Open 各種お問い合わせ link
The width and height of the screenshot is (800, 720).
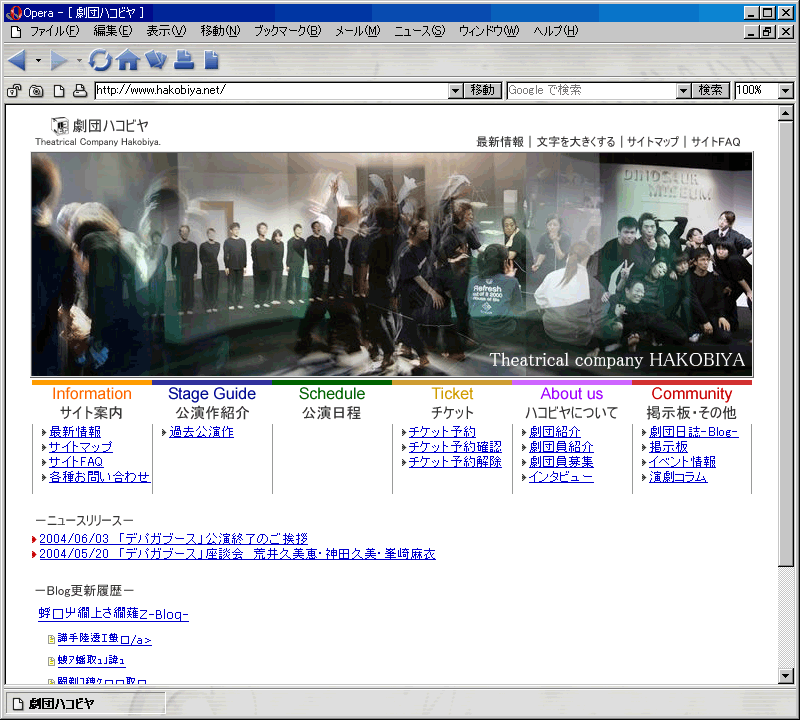(x=99, y=477)
